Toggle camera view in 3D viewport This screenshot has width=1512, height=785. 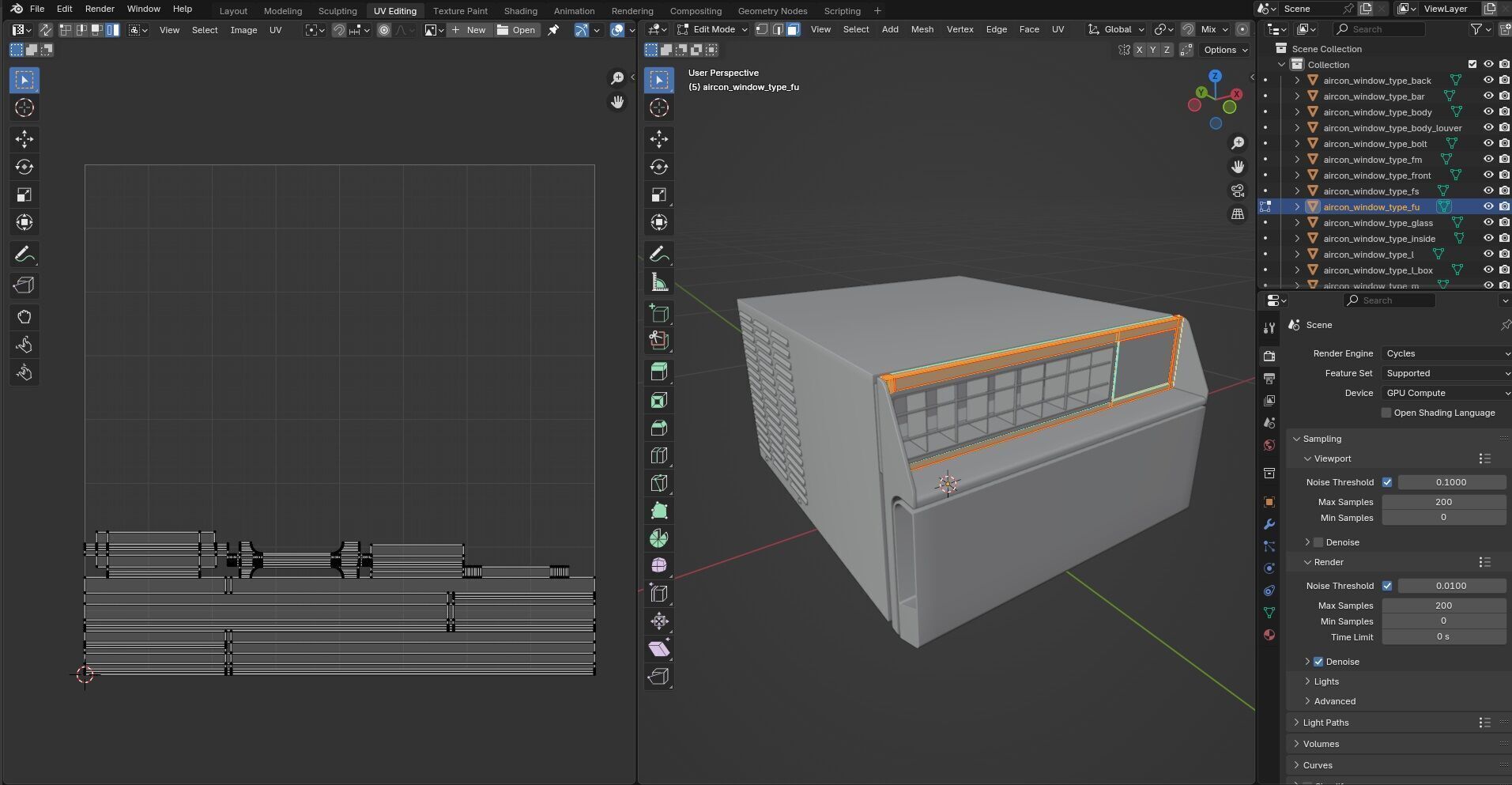coord(1238,191)
